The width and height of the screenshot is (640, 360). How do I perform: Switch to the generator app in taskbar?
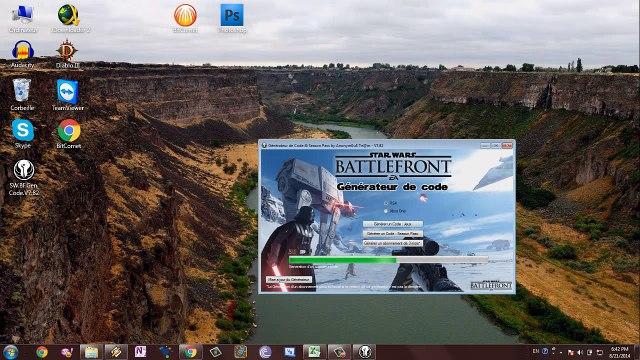tap(364, 352)
